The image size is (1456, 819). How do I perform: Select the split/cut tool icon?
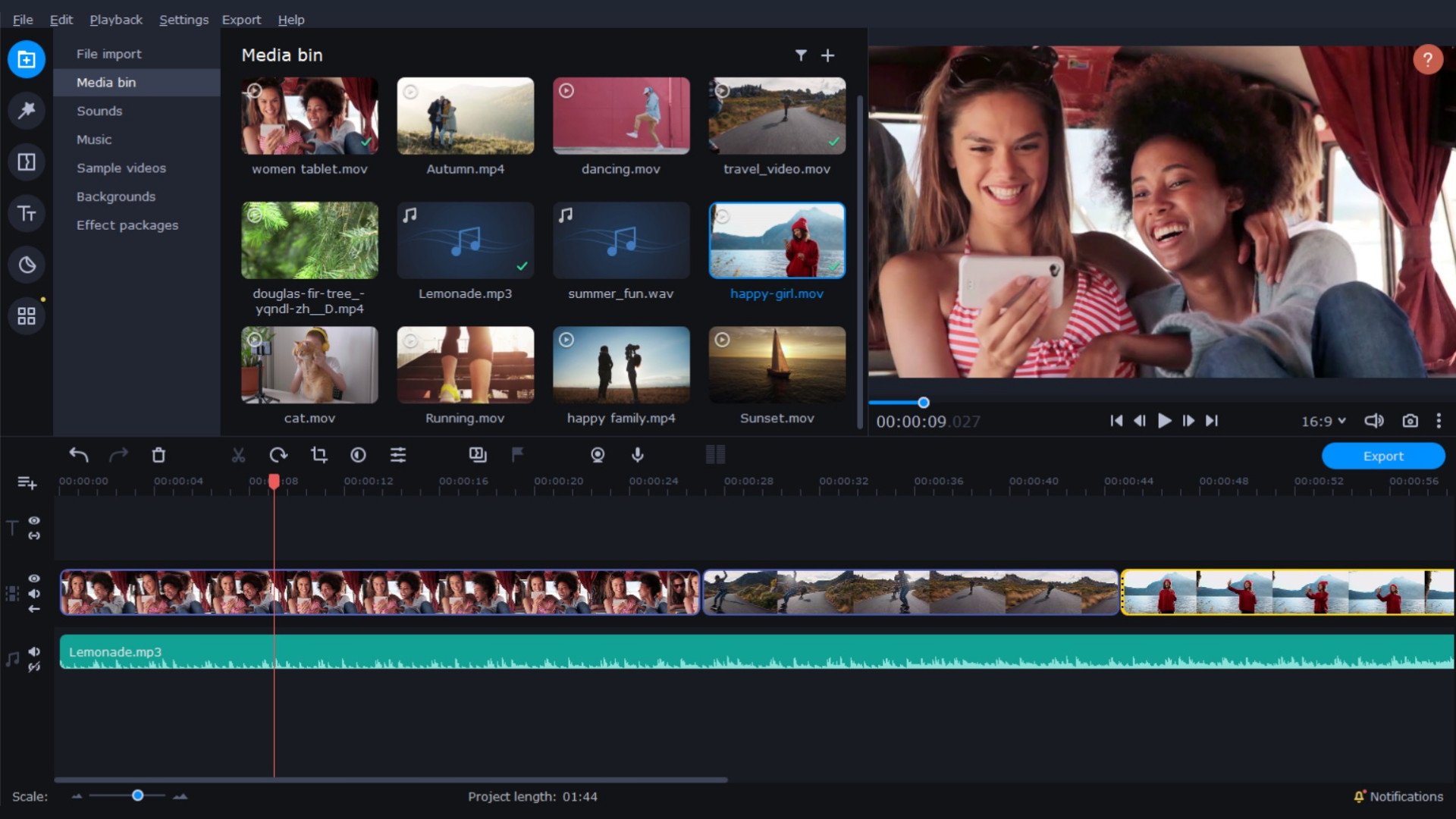click(237, 455)
